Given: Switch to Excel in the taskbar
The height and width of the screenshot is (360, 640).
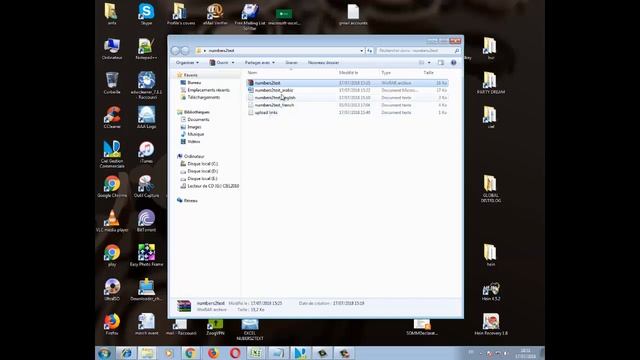Looking at the screenshot, I should click(x=256, y=353).
